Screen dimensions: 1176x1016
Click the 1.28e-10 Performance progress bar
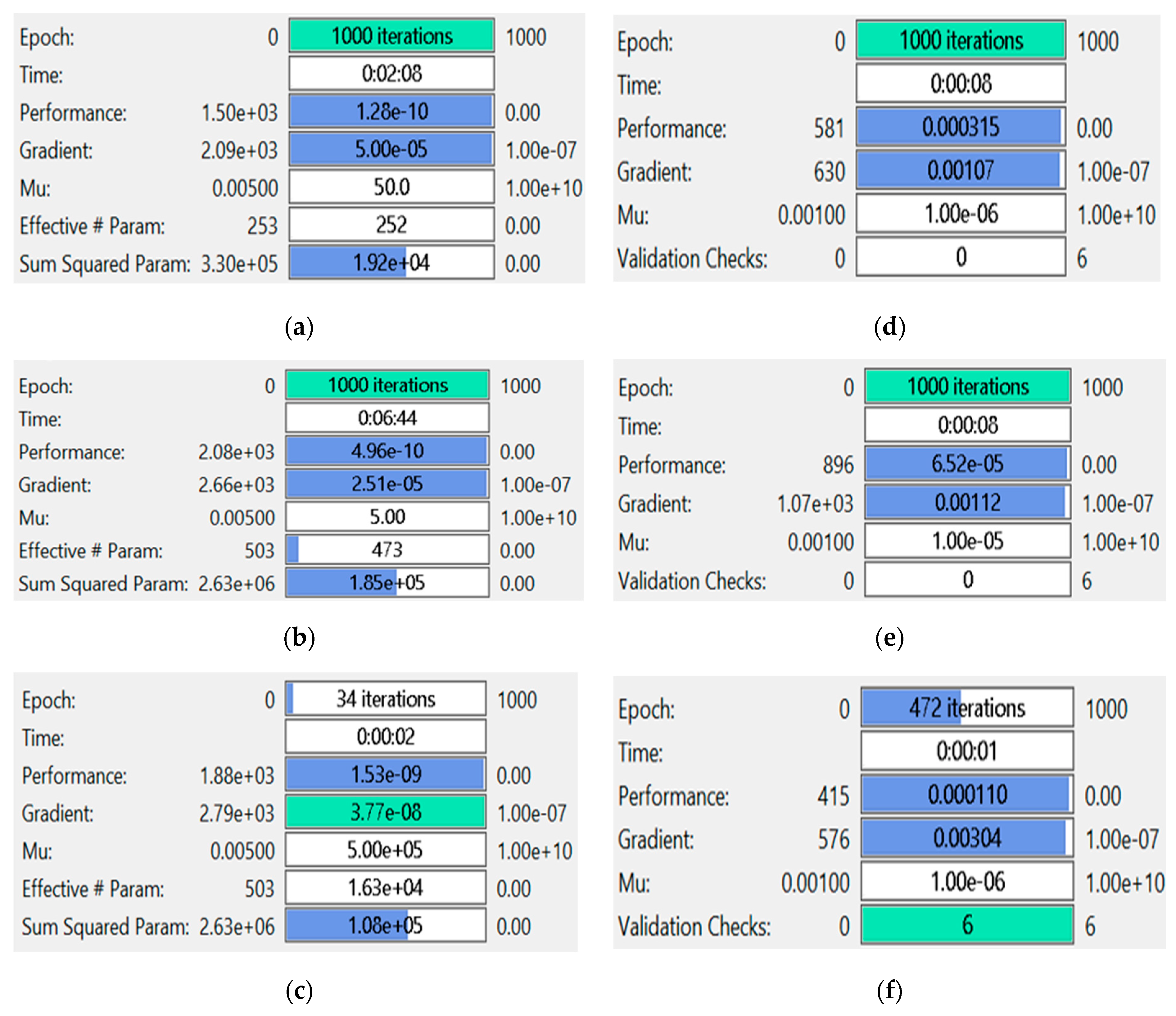point(391,111)
